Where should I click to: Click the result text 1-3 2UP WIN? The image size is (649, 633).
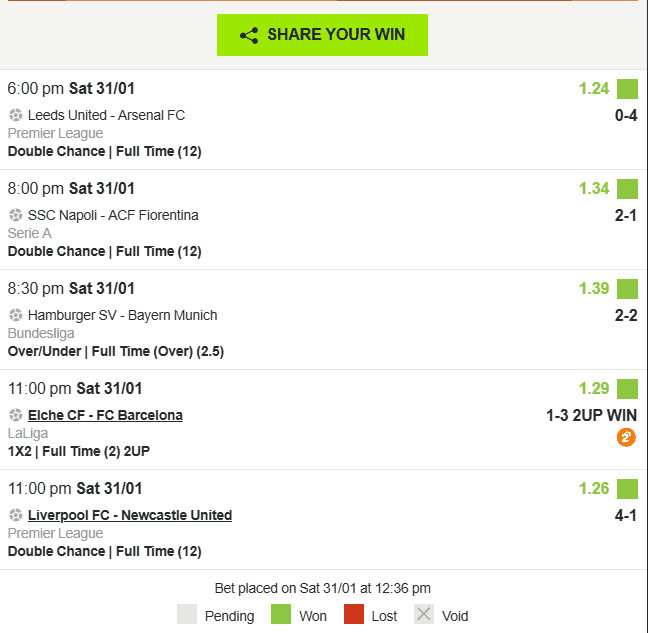tap(591, 415)
